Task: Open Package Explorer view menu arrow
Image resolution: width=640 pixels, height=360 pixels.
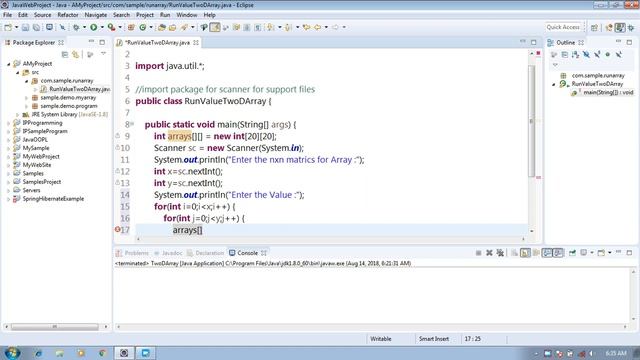Action: [x=103, y=54]
